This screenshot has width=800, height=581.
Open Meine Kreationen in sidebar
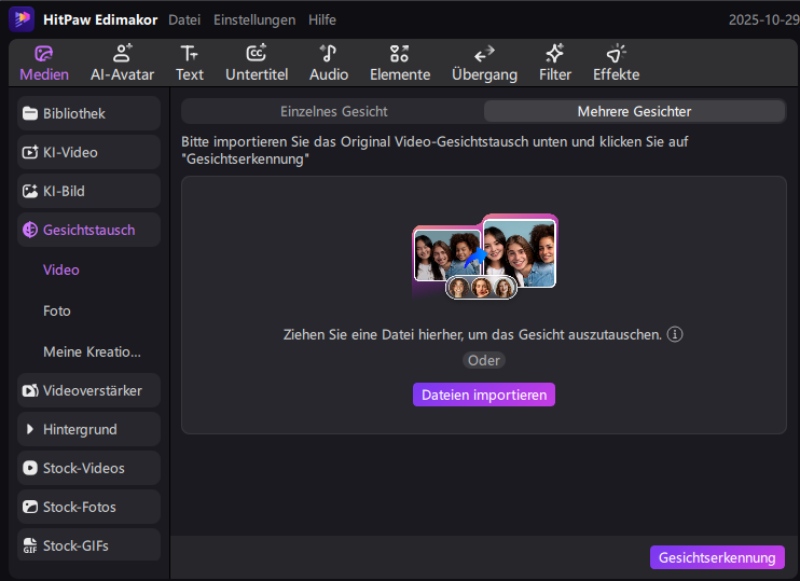91,352
